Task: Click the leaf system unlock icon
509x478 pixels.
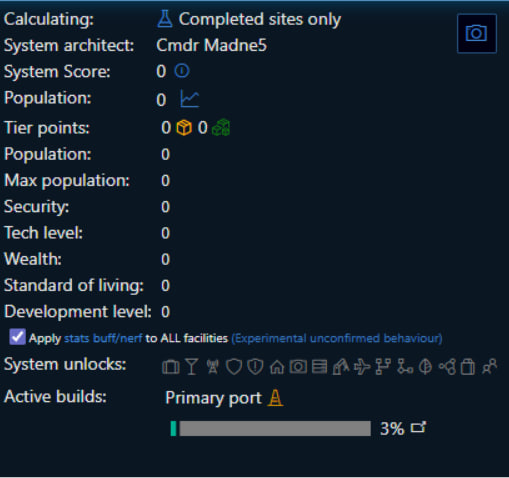Action: pos(425,367)
